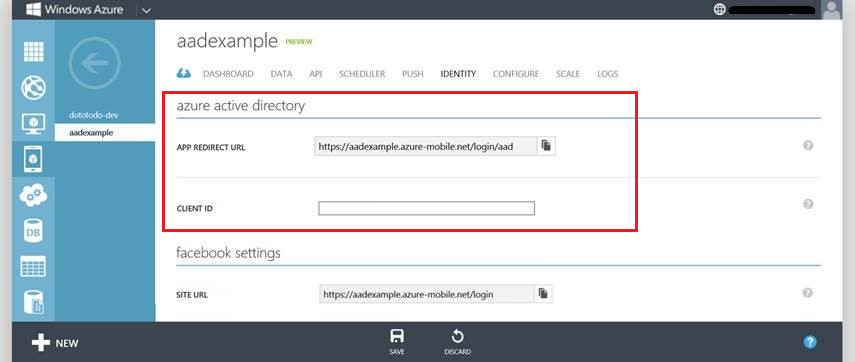Click the azure active directory heading

click(x=240, y=106)
